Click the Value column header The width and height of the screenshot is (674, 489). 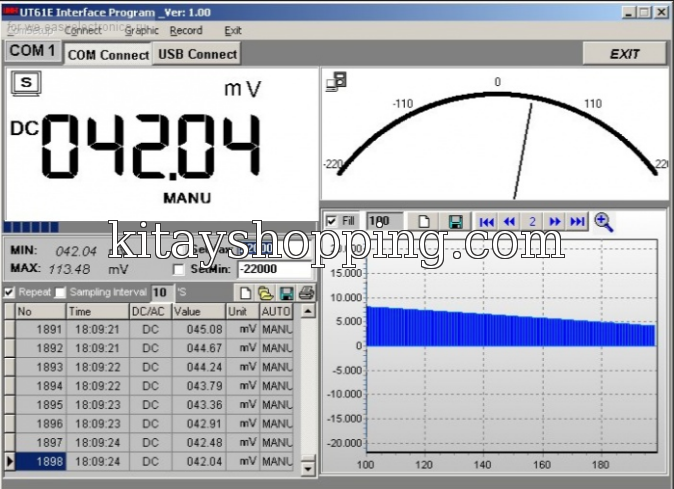(199, 312)
